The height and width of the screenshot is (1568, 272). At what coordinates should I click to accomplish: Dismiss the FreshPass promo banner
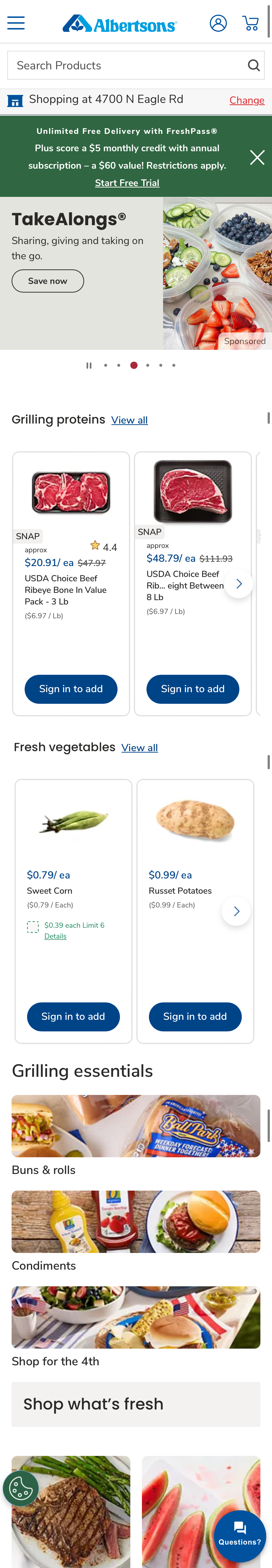click(x=257, y=157)
